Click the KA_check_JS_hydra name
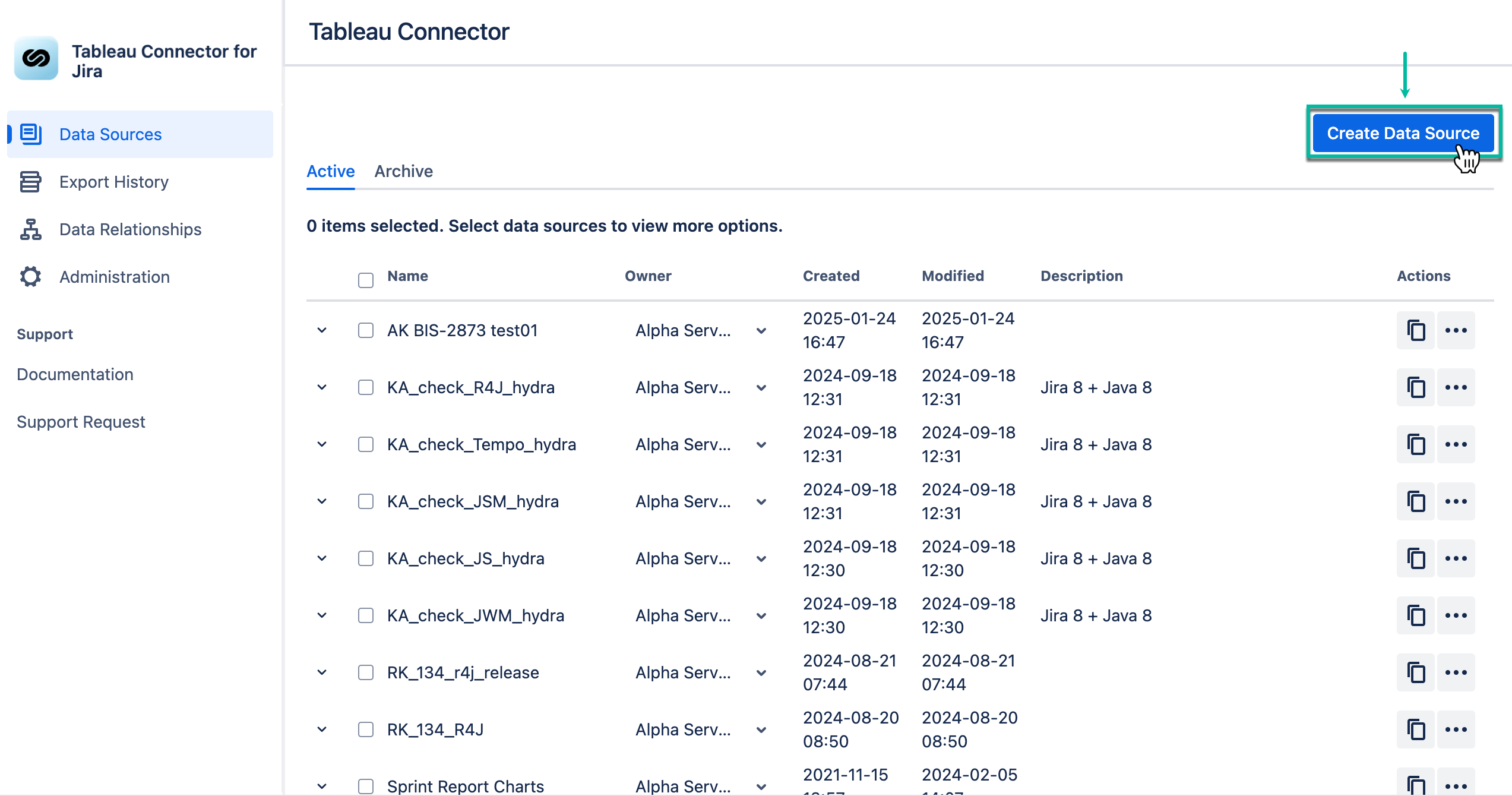The width and height of the screenshot is (1512, 796). click(x=466, y=558)
